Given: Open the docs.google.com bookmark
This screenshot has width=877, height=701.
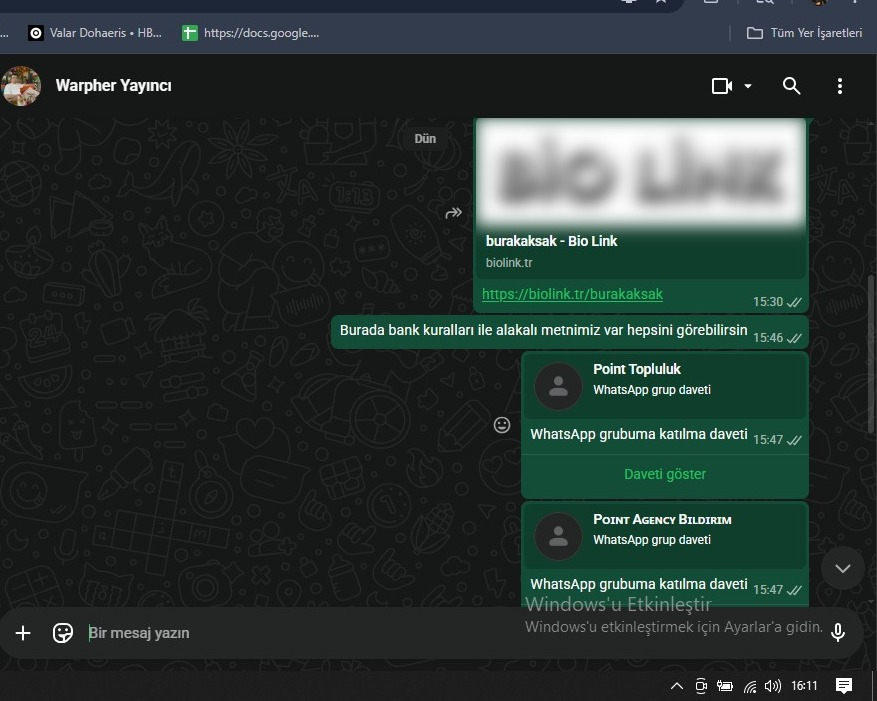Looking at the screenshot, I should (251, 33).
